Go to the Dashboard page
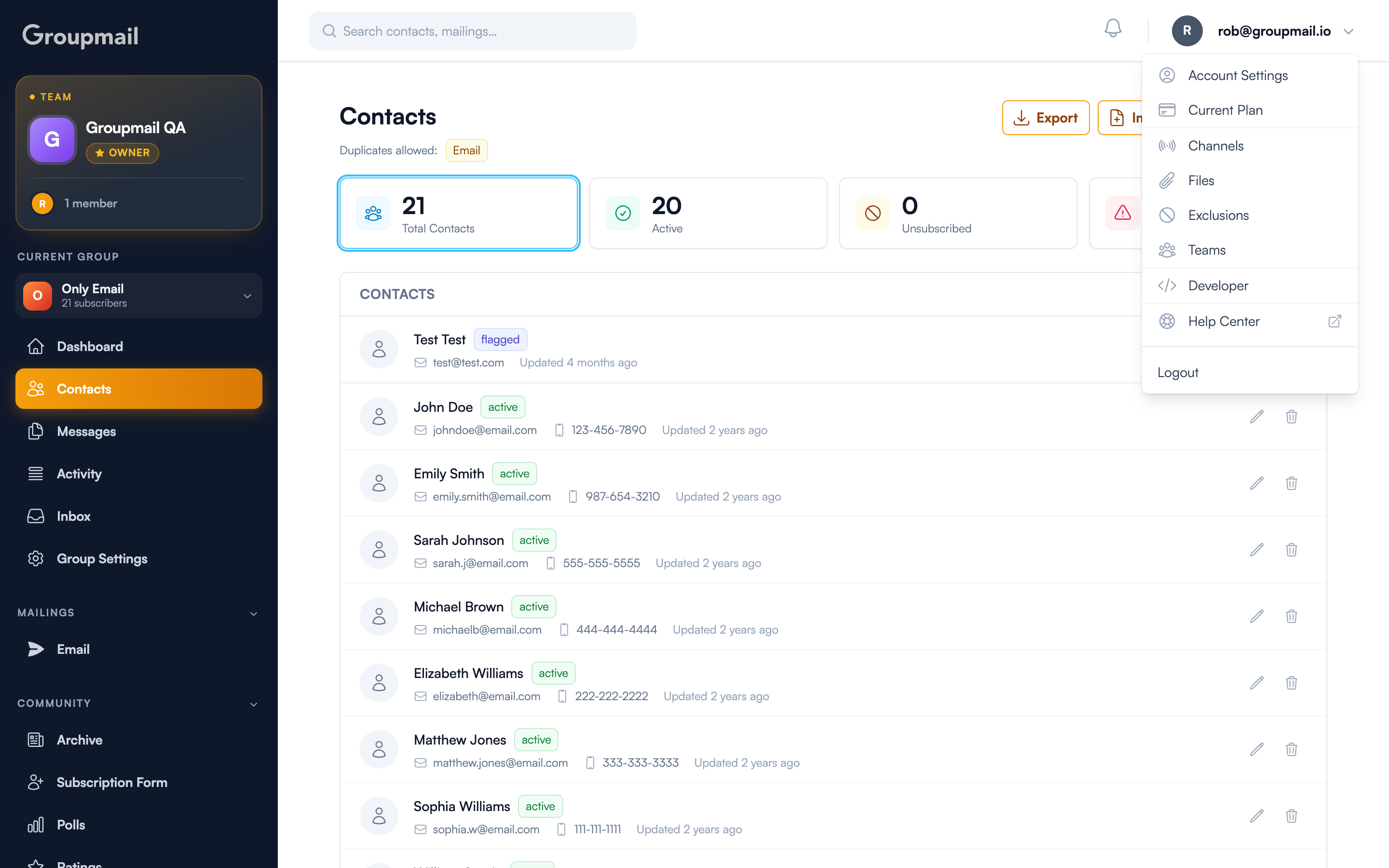This screenshot has width=1389, height=868. [139, 347]
